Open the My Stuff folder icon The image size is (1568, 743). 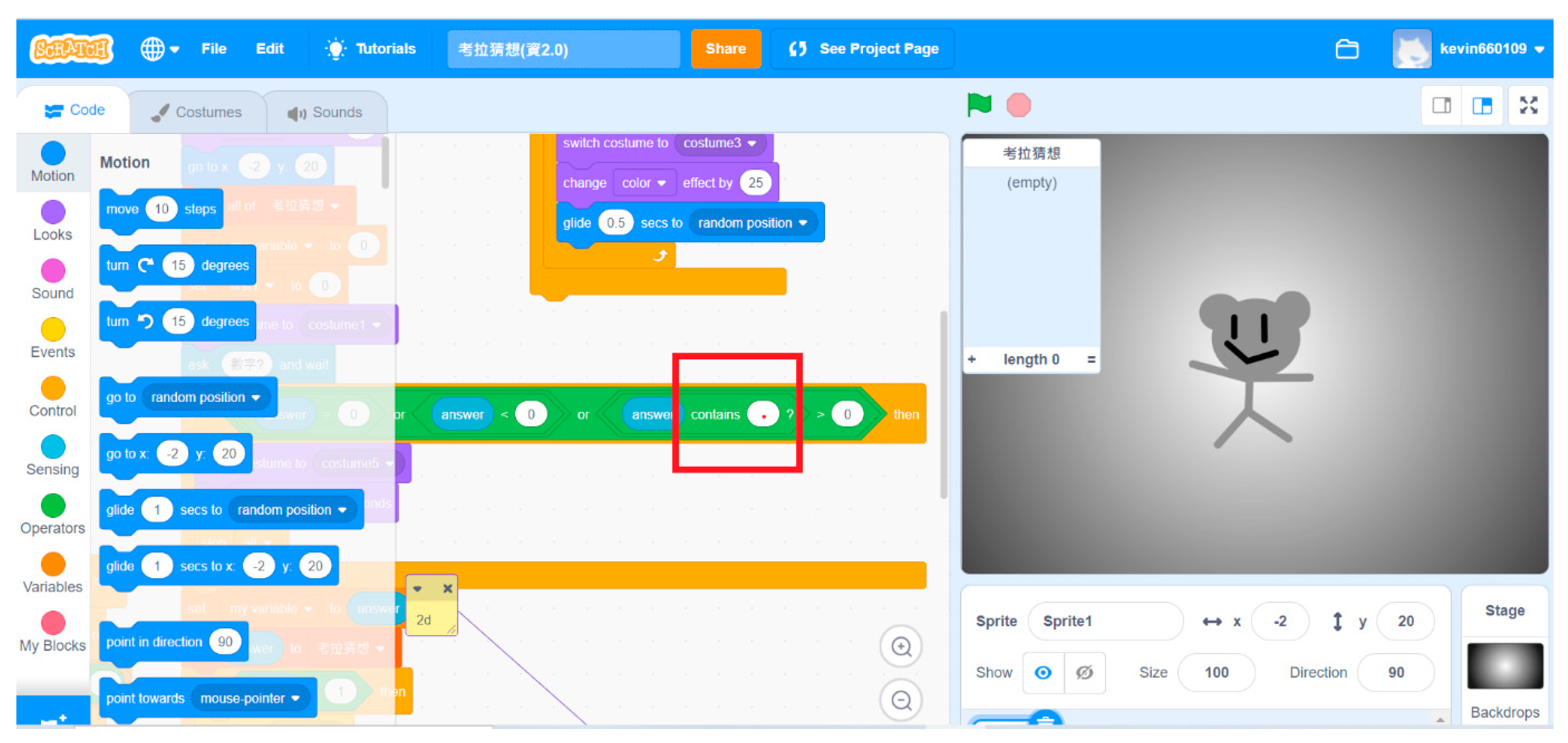click(x=1346, y=49)
